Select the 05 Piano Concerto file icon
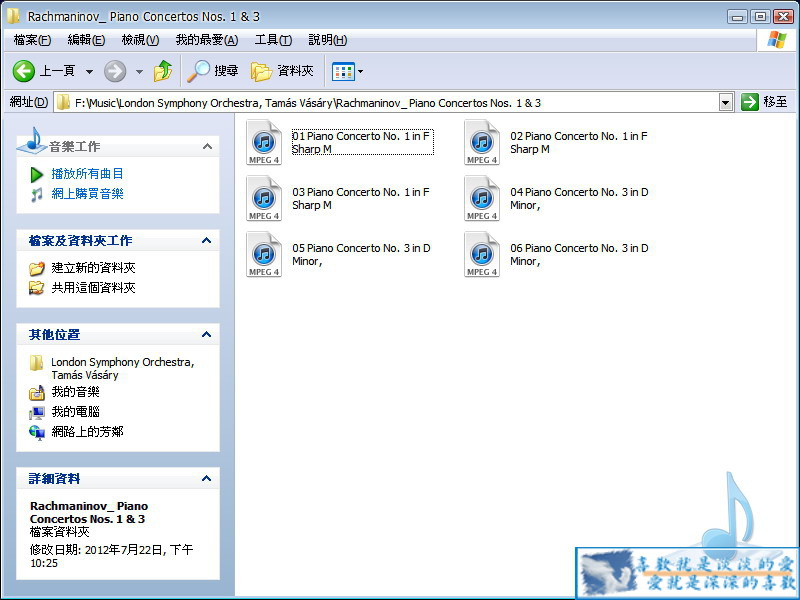Viewport: 800px width, 600px height. pos(264,255)
